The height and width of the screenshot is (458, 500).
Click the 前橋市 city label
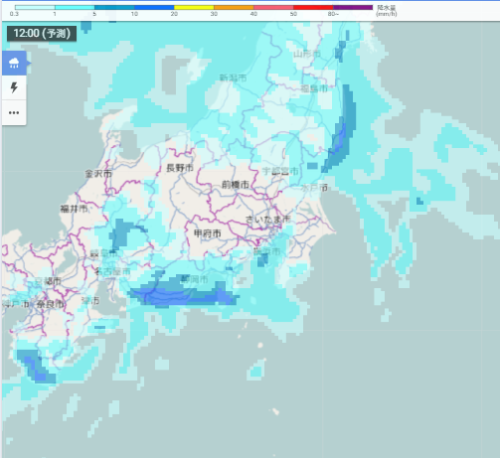(x=235, y=184)
